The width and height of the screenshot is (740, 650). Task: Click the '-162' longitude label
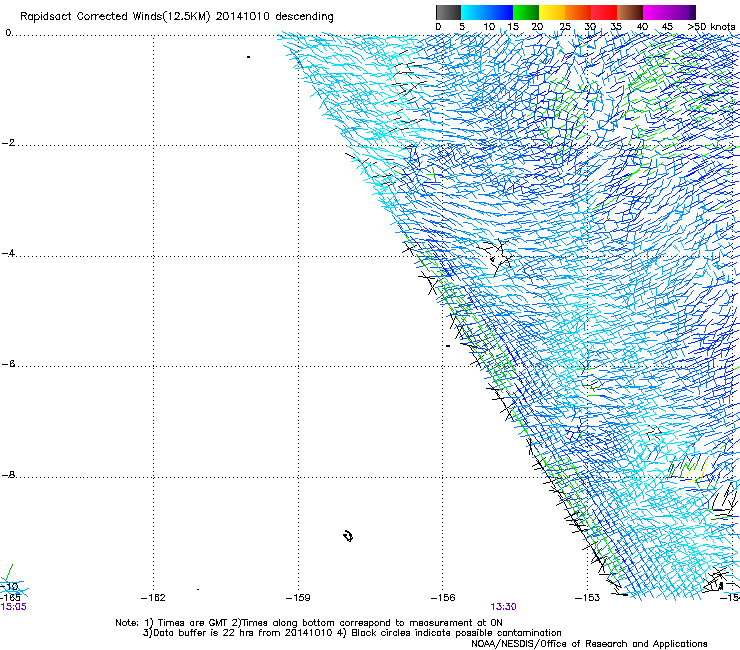(153, 598)
